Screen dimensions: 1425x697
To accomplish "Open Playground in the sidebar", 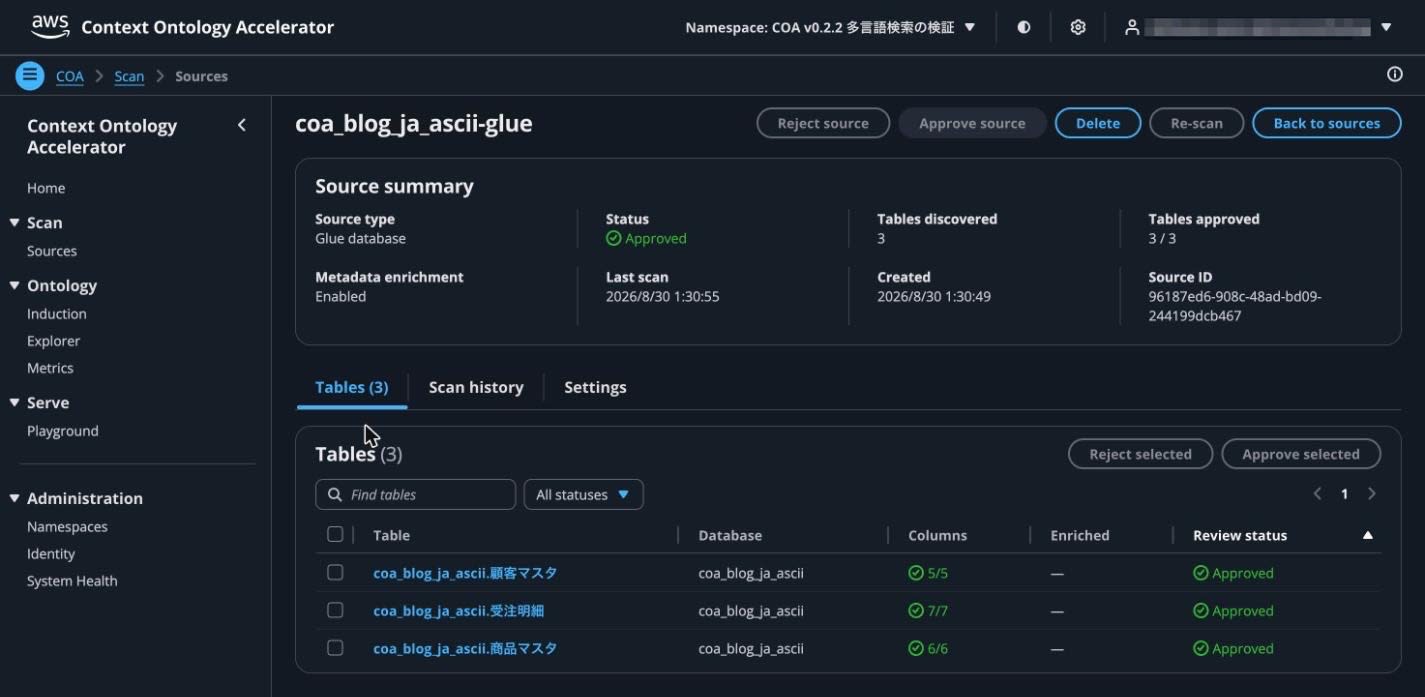I will pyautogui.click(x=63, y=431).
